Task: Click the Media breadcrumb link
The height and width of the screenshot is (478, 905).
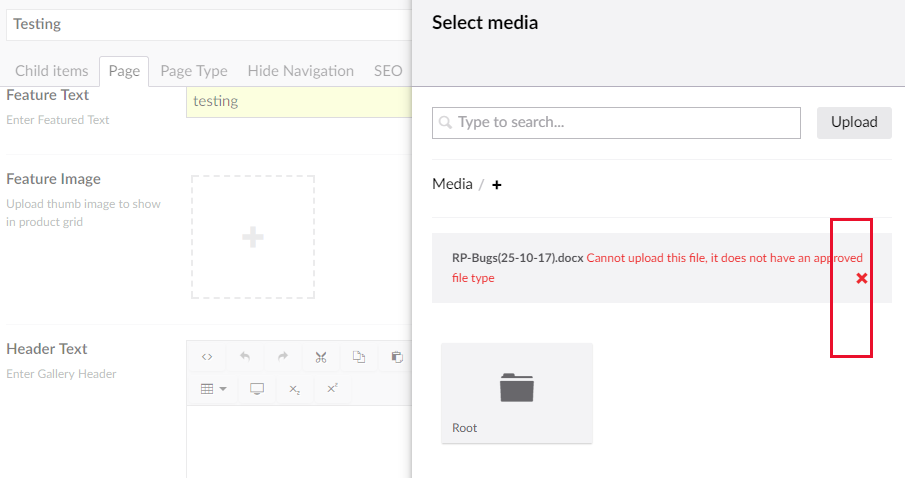Action: coord(452,184)
